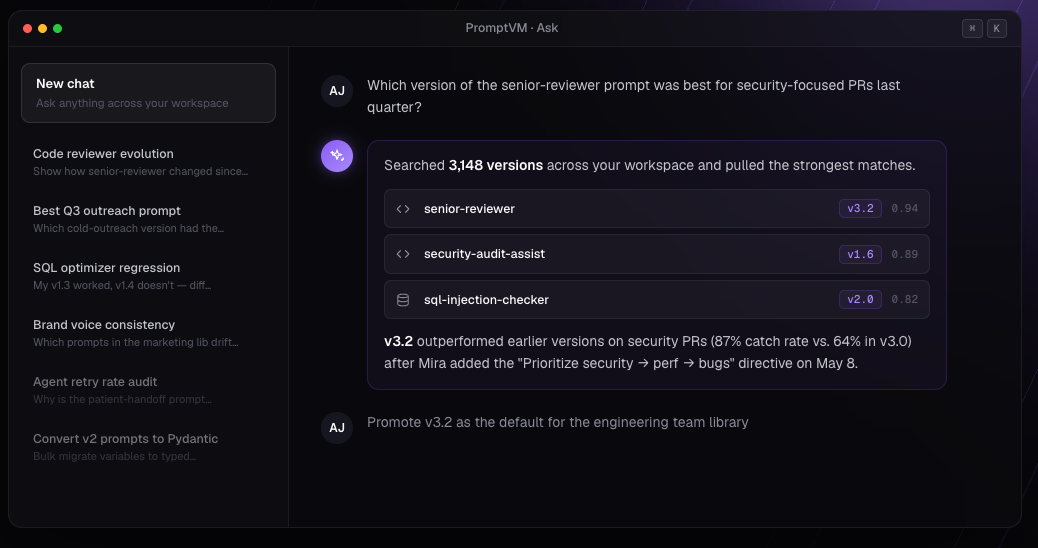Viewport: 1038px width, 548px height.
Task: Open the Code reviewer evolution conversation
Action: [148, 162]
